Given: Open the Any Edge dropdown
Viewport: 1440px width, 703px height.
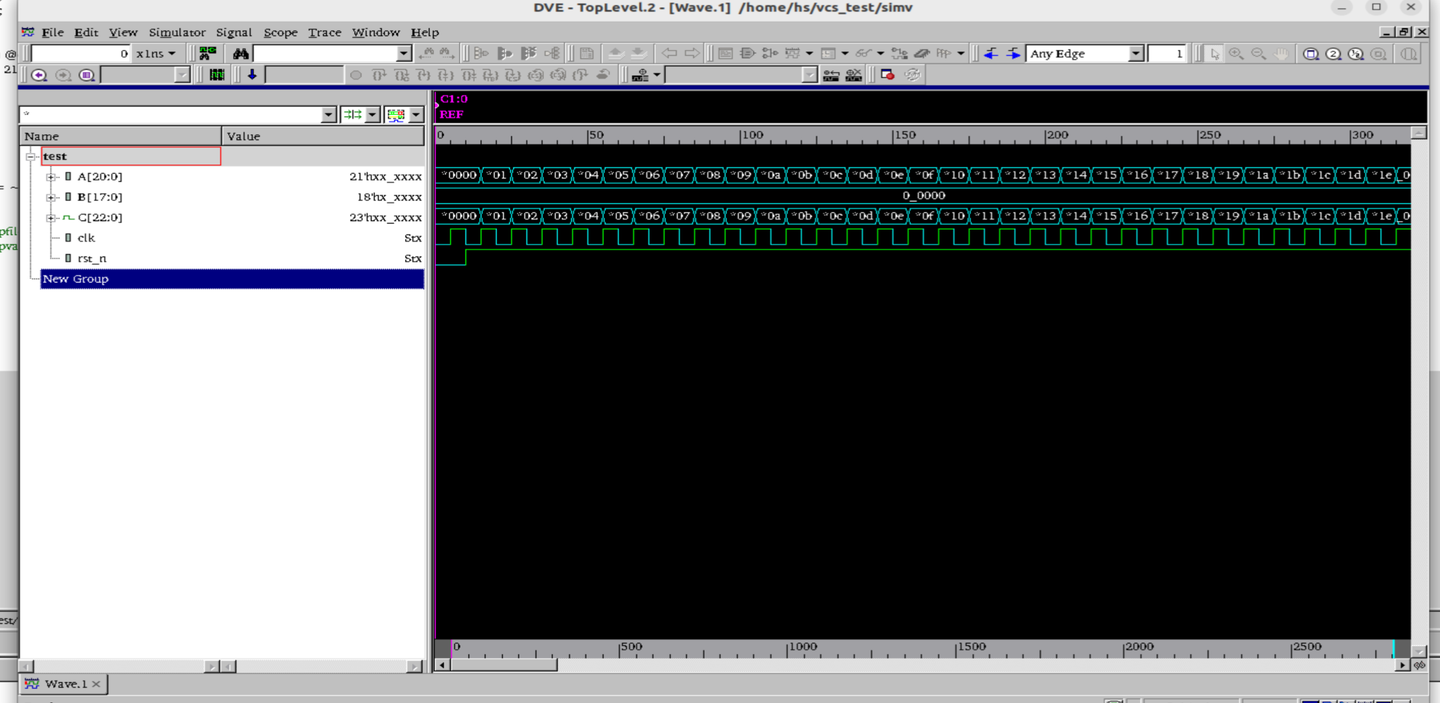Looking at the screenshot, I should coord(1136,54).
